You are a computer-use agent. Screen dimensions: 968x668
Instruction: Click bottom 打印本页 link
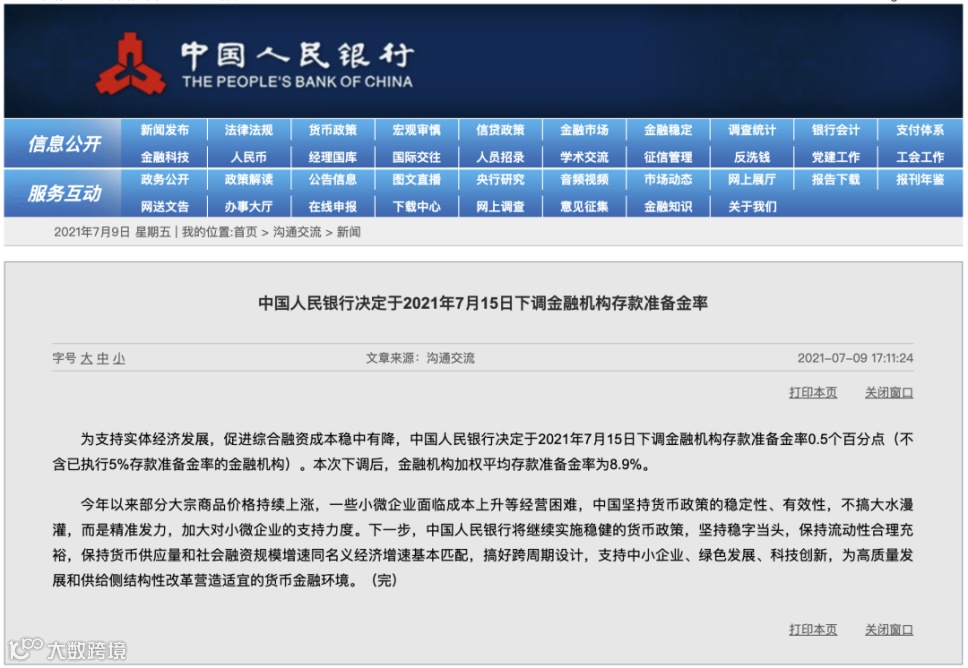[813, 630]
